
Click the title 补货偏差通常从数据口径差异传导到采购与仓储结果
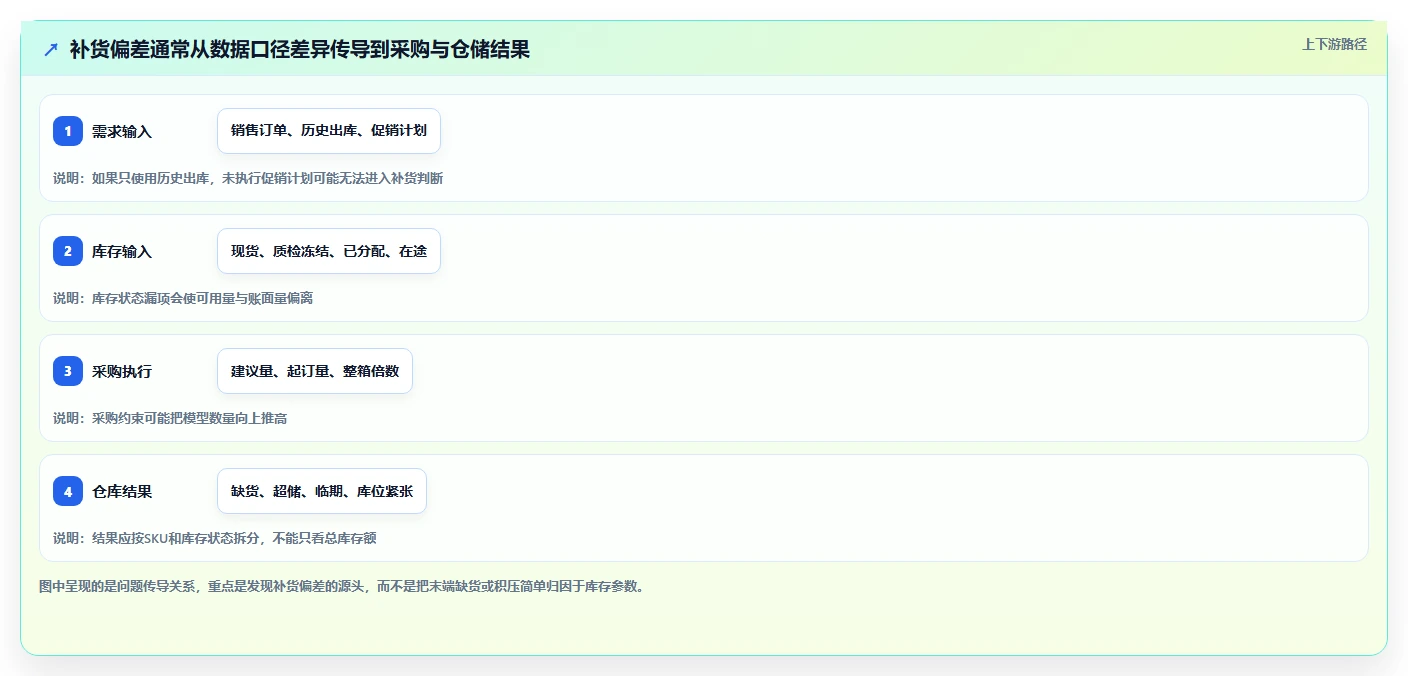point(300,49)
